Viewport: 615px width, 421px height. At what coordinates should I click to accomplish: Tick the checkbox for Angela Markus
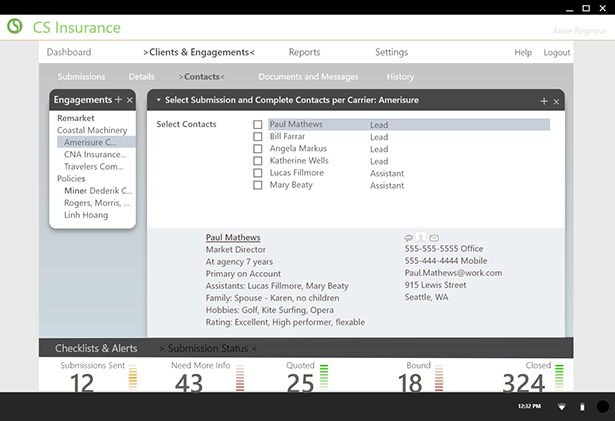point(258,149)
